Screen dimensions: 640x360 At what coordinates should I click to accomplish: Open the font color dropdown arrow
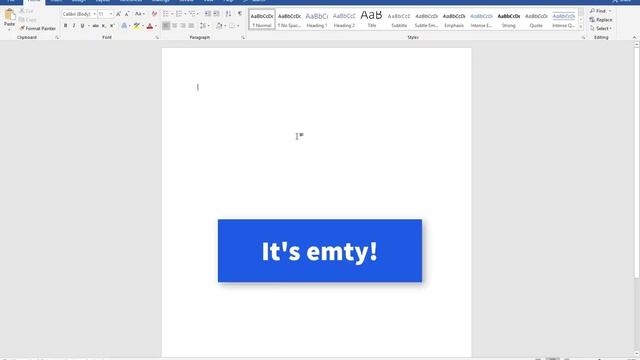pos(156,26)
